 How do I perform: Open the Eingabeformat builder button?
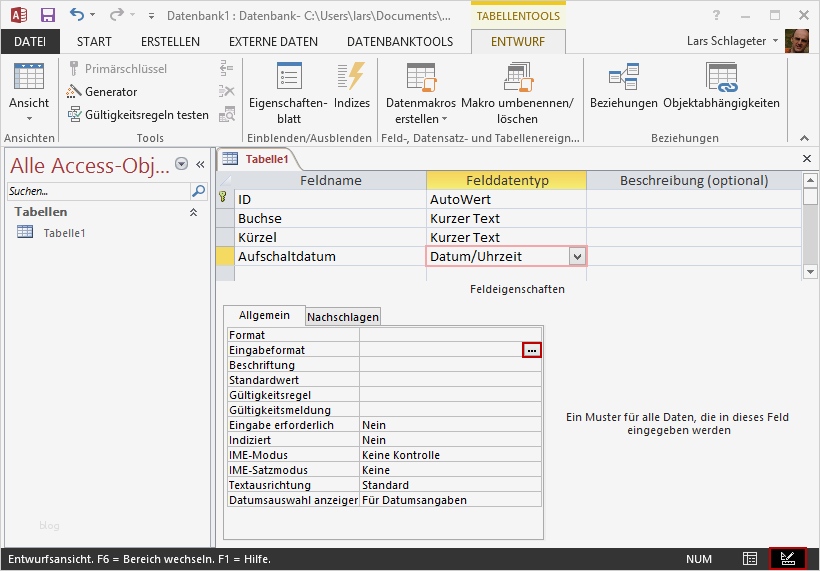point(532,350)
